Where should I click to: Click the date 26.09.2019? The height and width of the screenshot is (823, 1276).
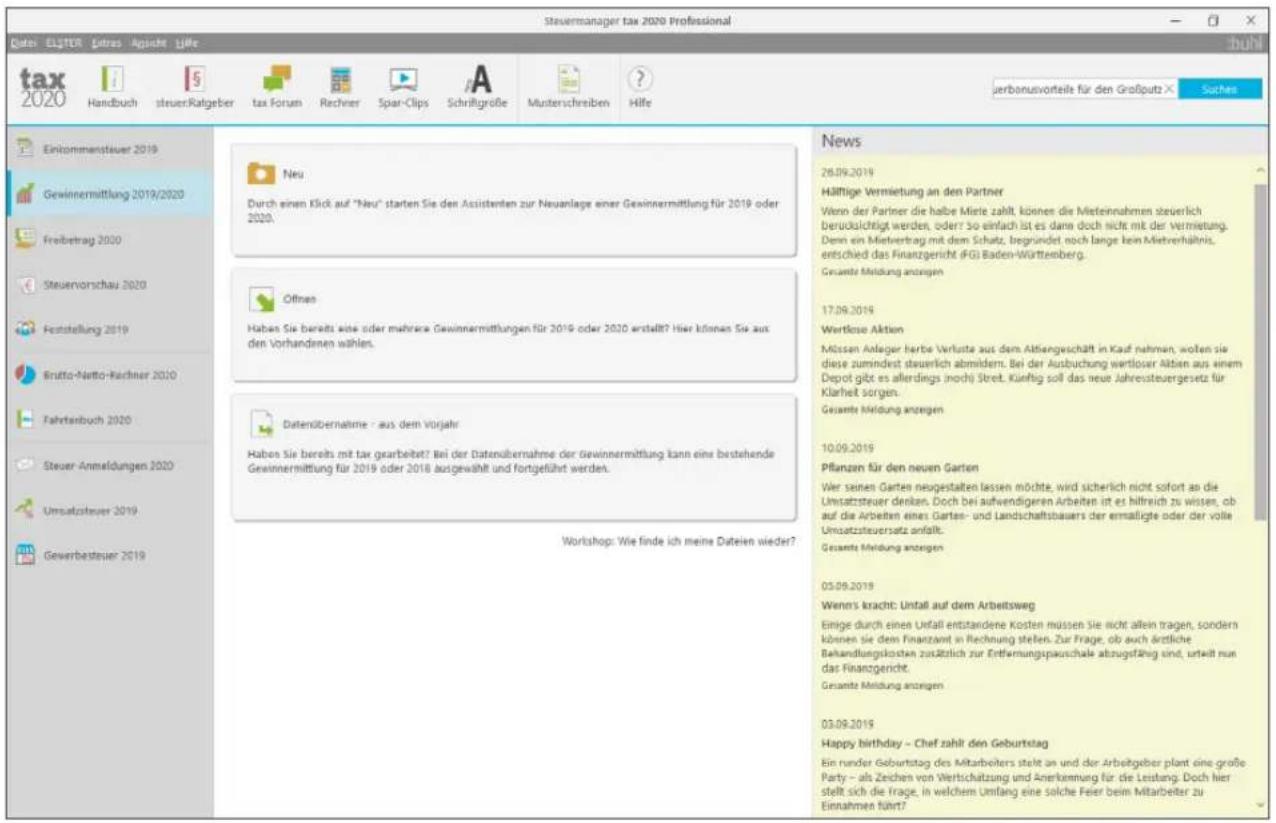tap(847, 172)
